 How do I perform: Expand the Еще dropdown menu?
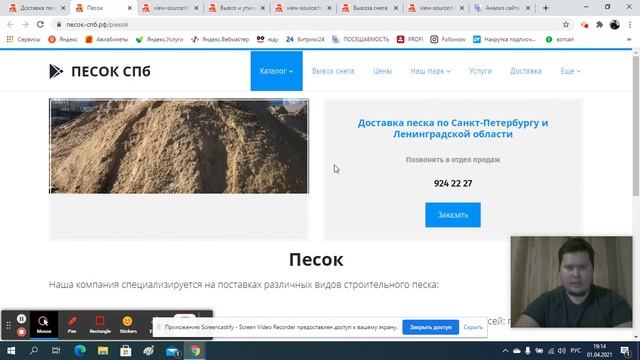[x=570, y=71]
